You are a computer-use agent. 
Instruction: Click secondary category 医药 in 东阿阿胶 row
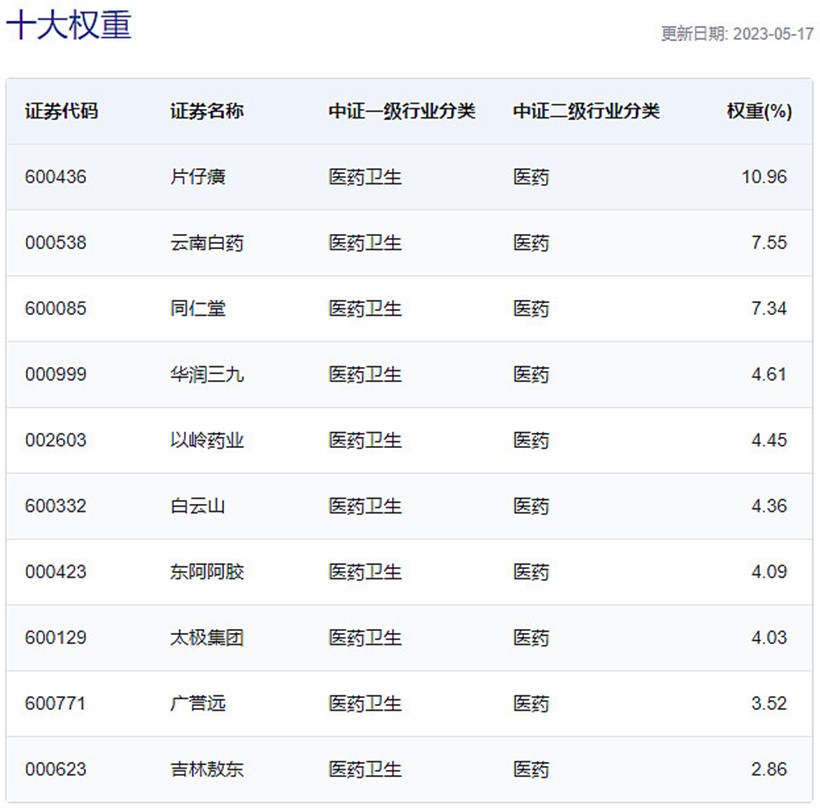[531, 572]
